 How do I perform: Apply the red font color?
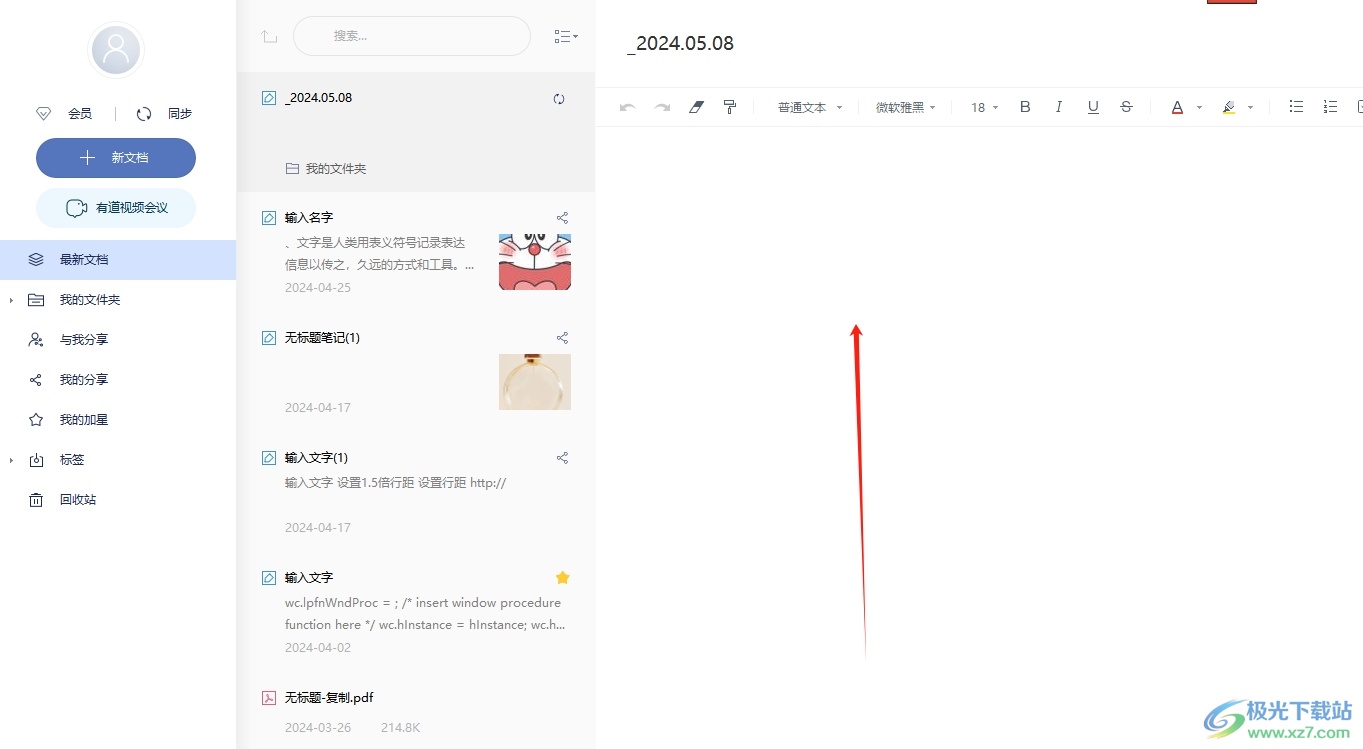pyautogui.click(x=1177, y=107)
